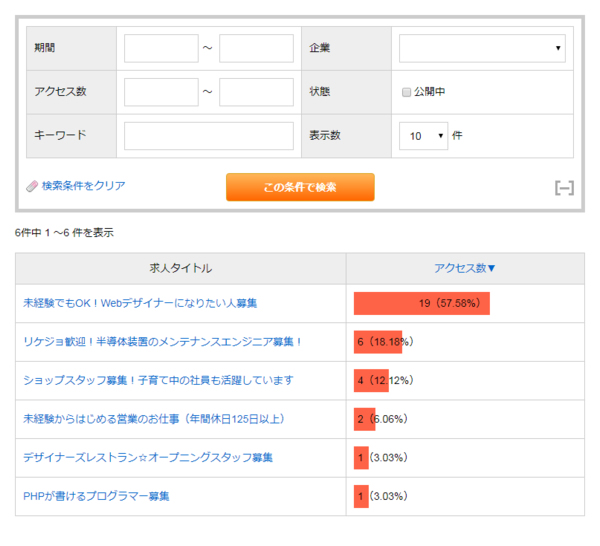Viewport: 600px width, 546px height.
Task: Click the eraser icon beside 検索条件をクリア
Action: (32, 186)
